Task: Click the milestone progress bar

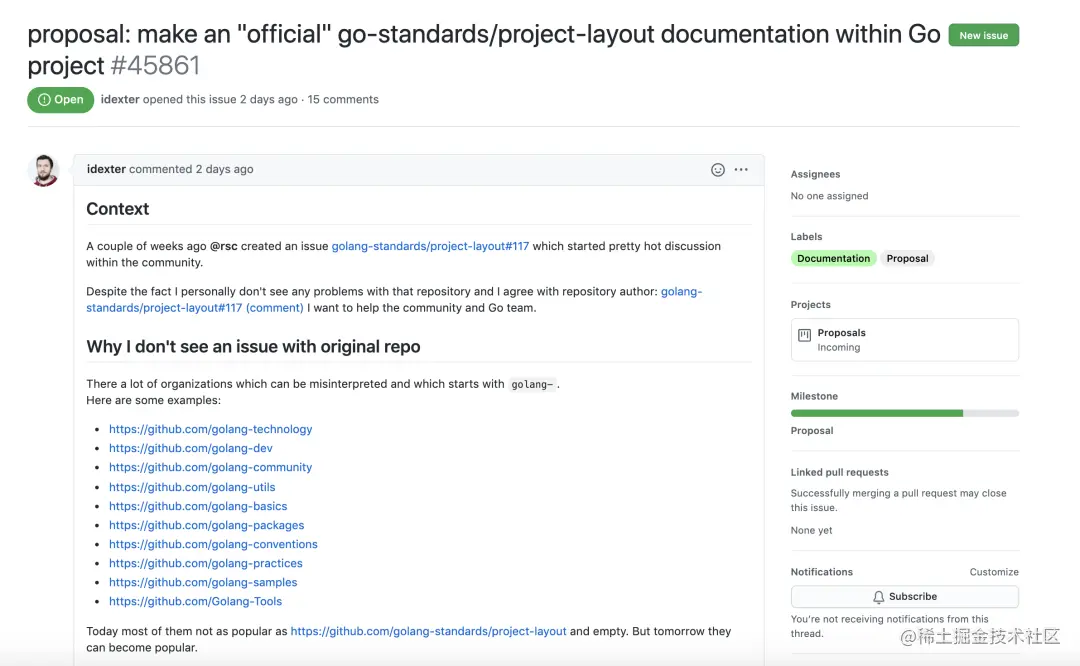Action: (x=904, y=413)
